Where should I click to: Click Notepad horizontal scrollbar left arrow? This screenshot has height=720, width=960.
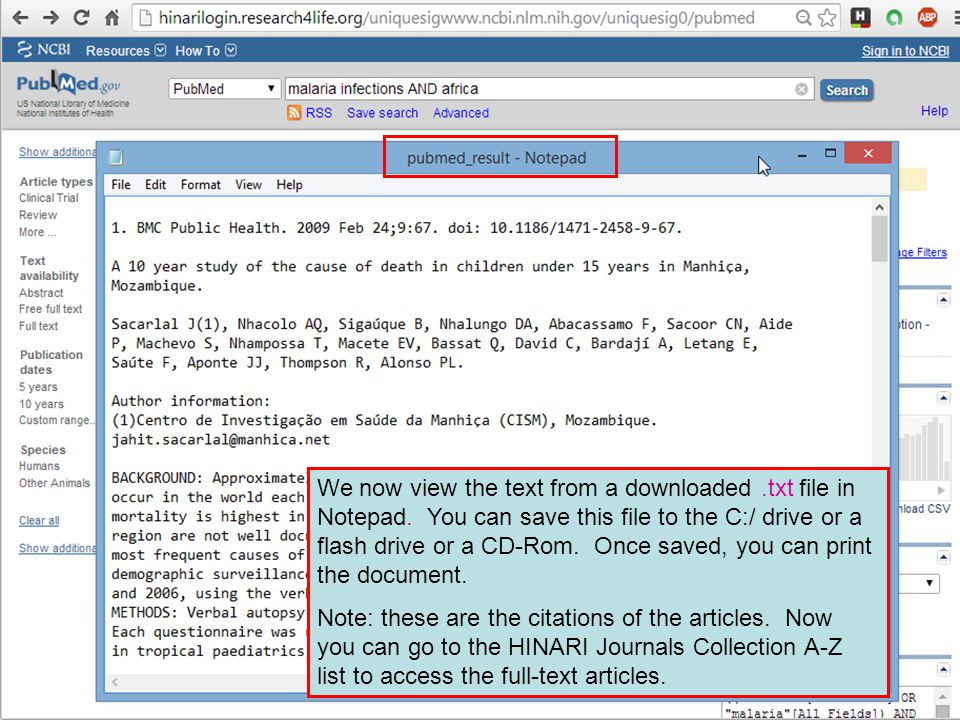pyautogui.click(x=114, y=681)
